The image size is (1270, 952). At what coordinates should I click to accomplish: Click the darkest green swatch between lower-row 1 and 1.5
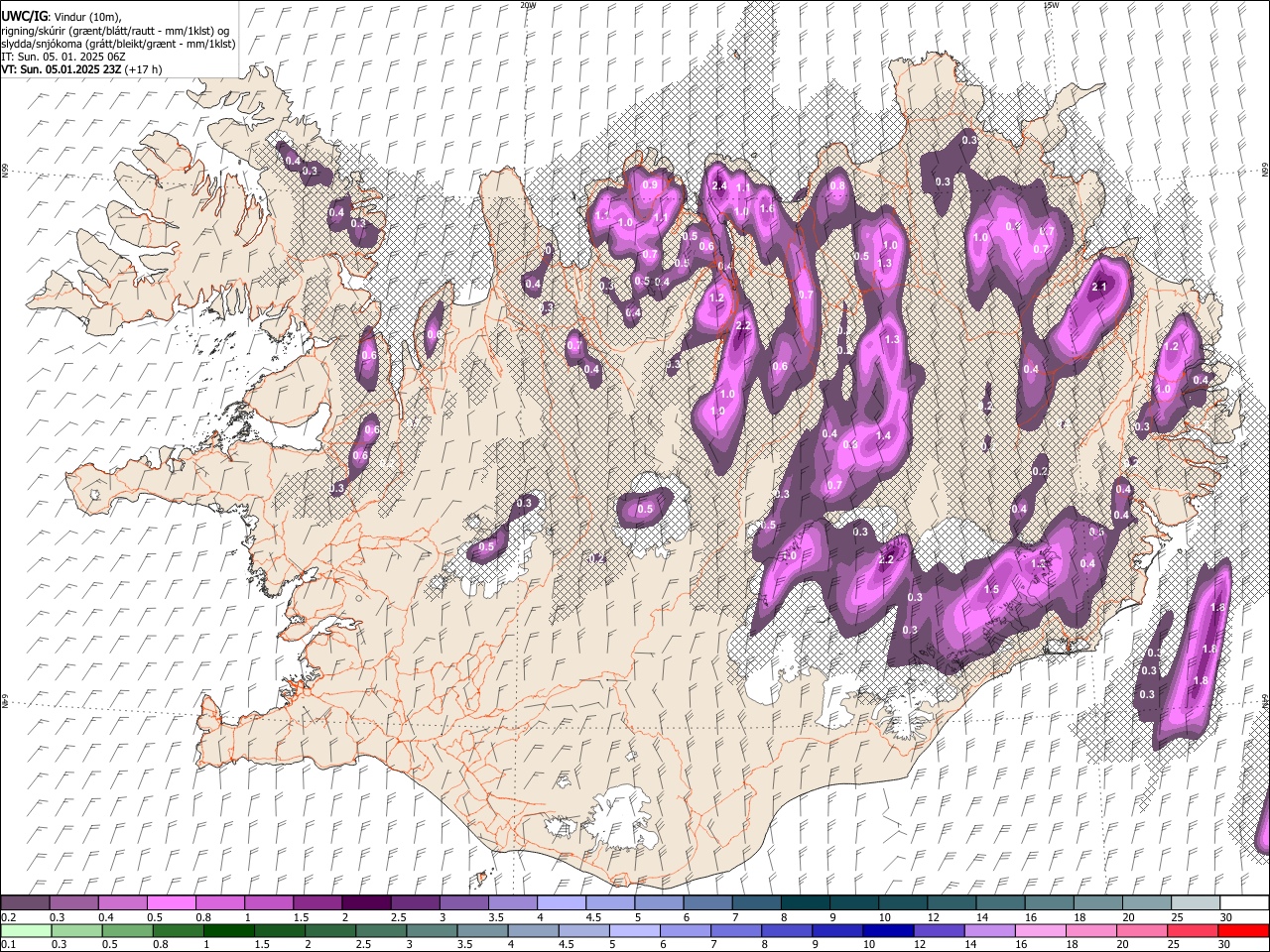pos(228,930)
